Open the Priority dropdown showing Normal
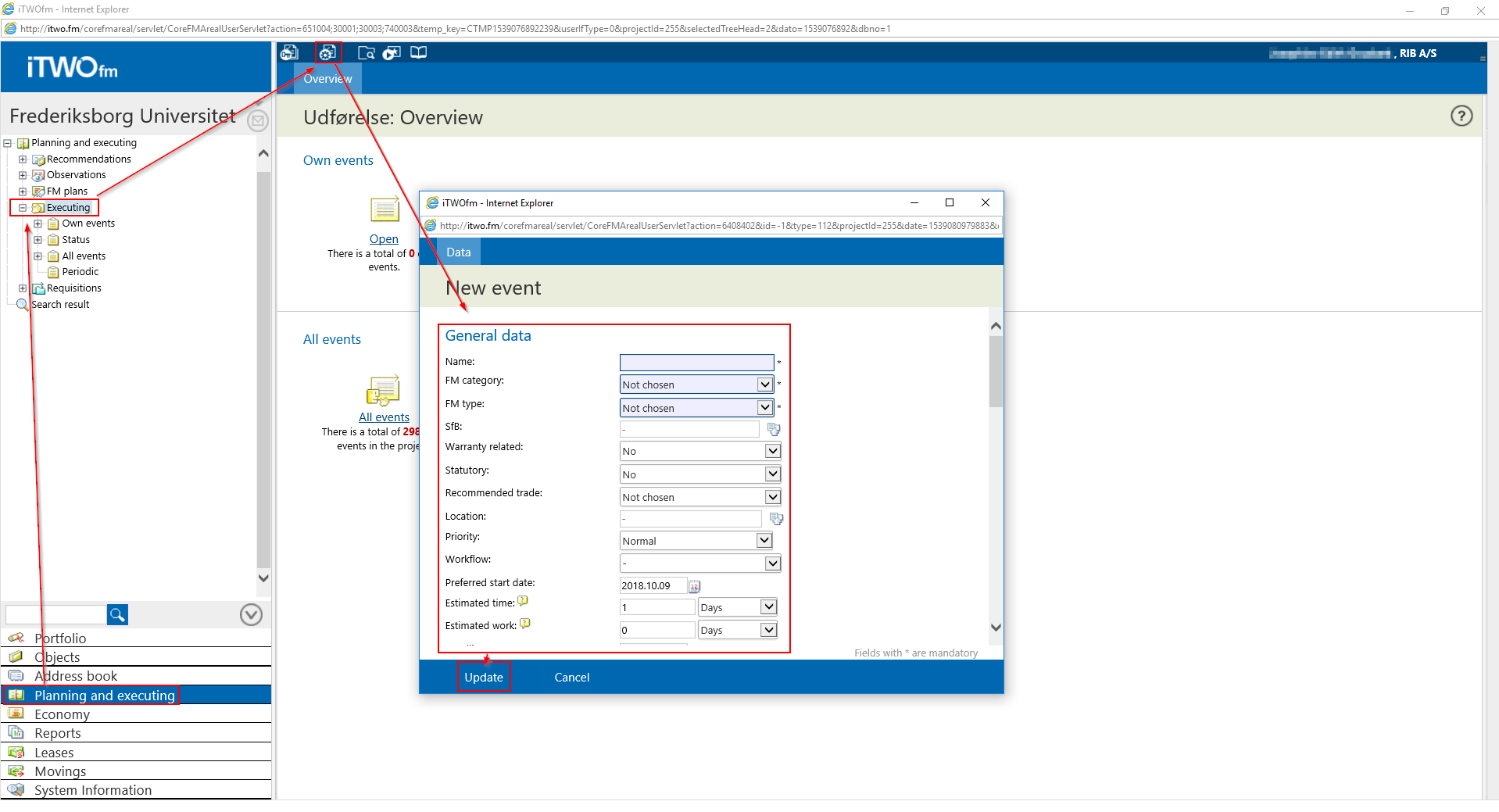Screen dimensions: 1499x812 [764, 541]
